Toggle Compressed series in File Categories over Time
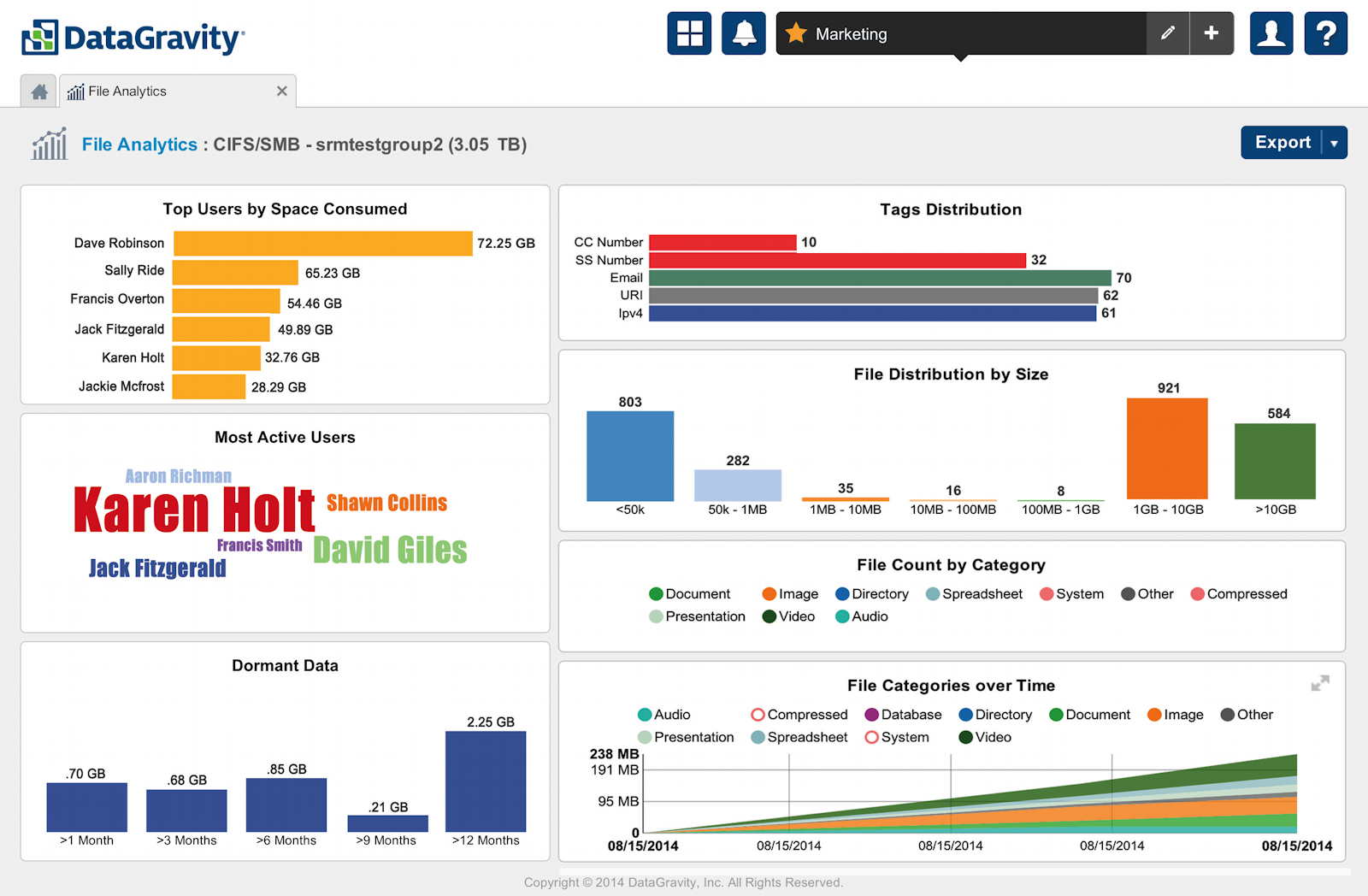 click(x=799, y=715)
